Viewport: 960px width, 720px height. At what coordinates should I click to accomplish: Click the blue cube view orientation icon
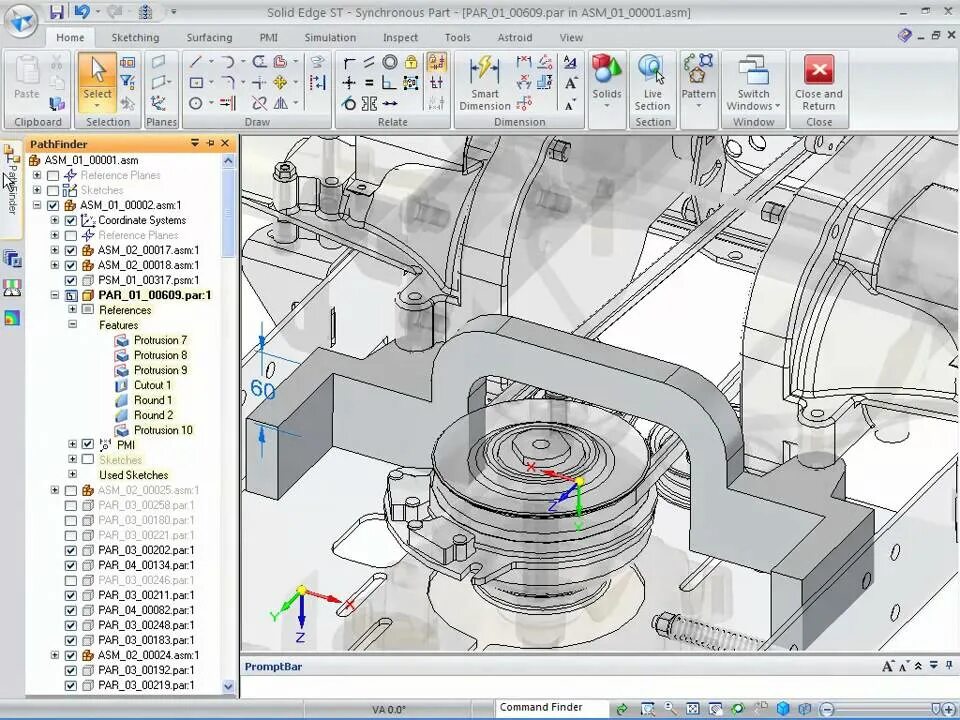(x=783, y=709)
